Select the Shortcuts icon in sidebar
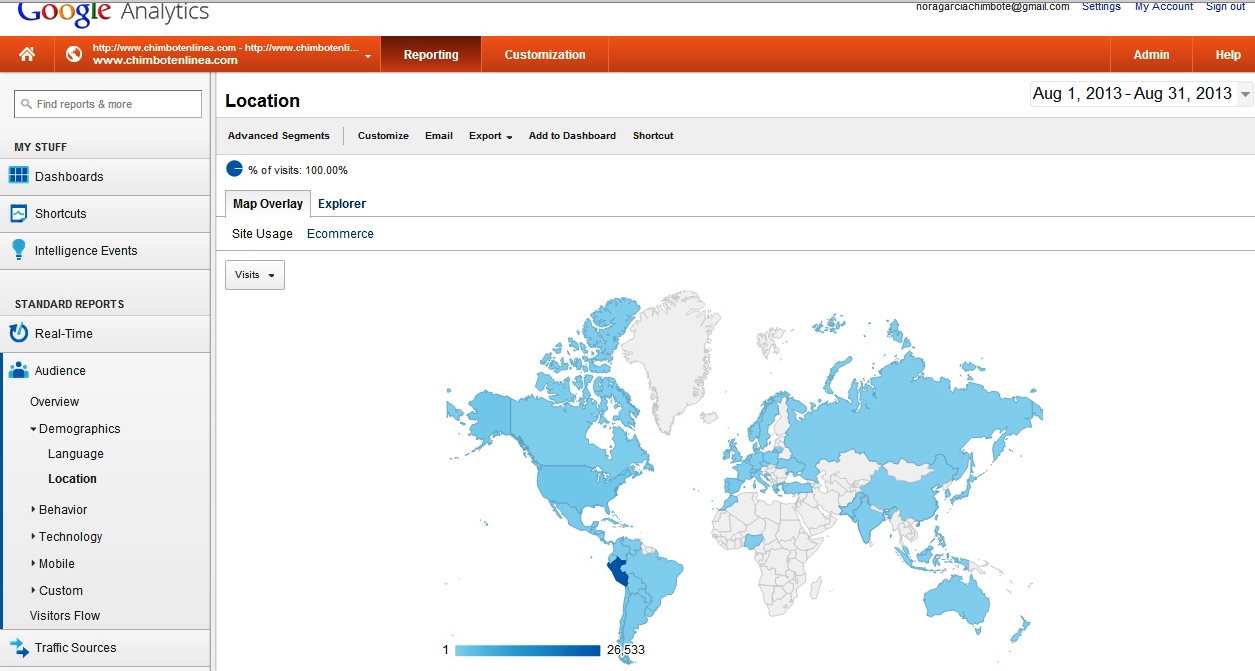The image size is (1255, 671). click(18, 213)
